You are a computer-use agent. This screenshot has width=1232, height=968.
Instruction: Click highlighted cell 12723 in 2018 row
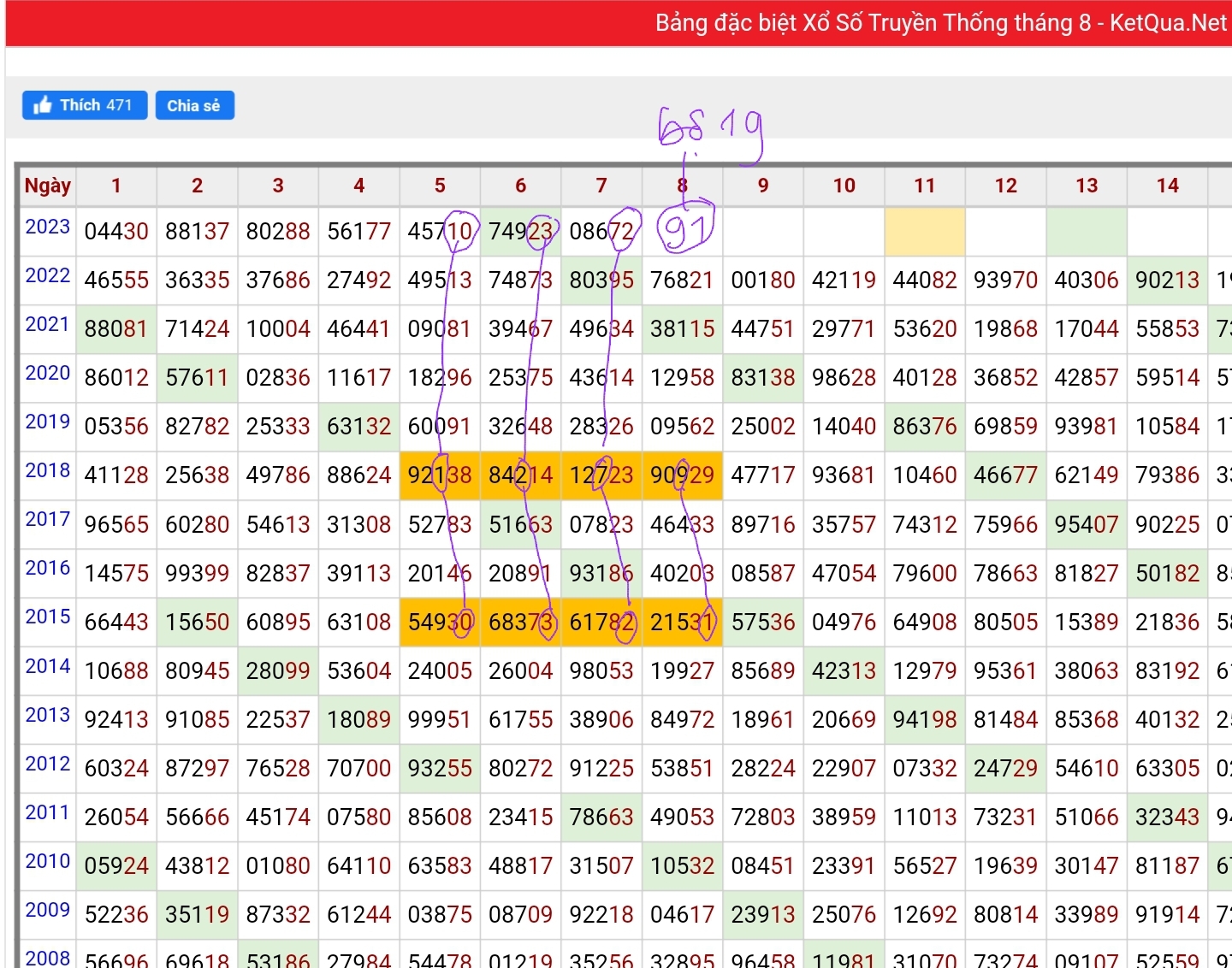click(601, 475)
